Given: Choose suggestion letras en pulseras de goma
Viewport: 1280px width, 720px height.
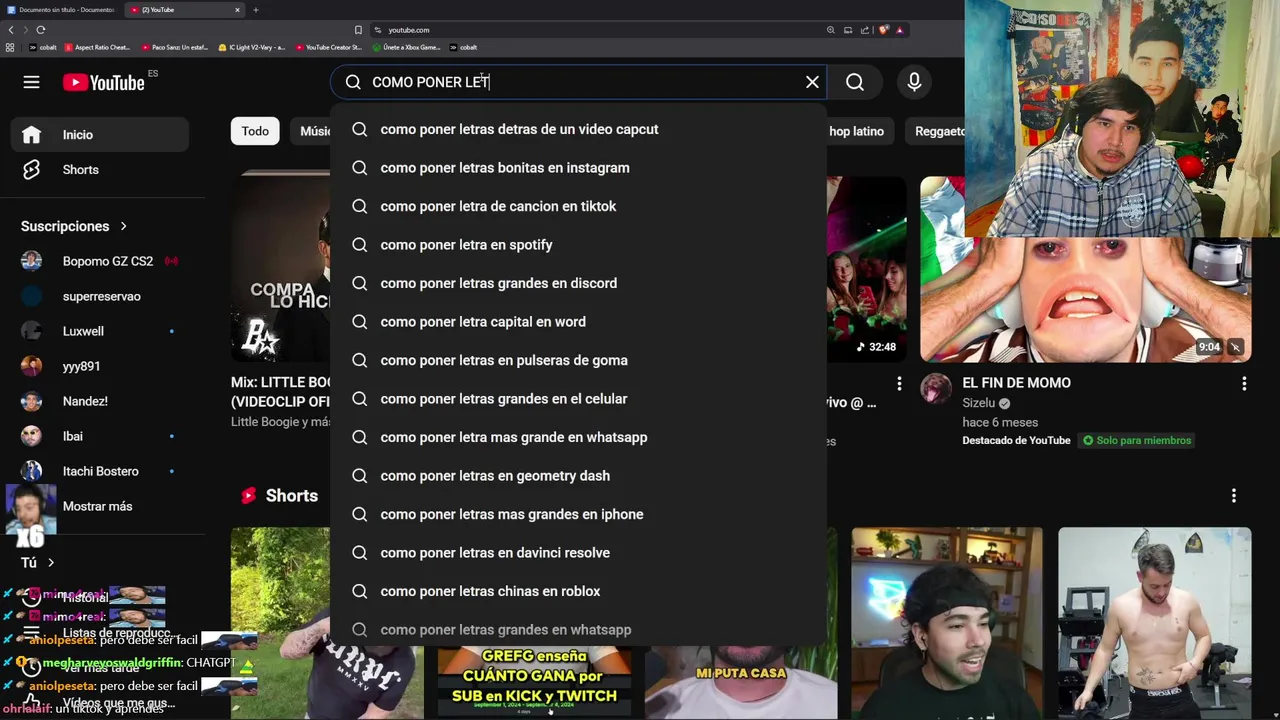Looking at the screenshot, I should coord(578,360).
